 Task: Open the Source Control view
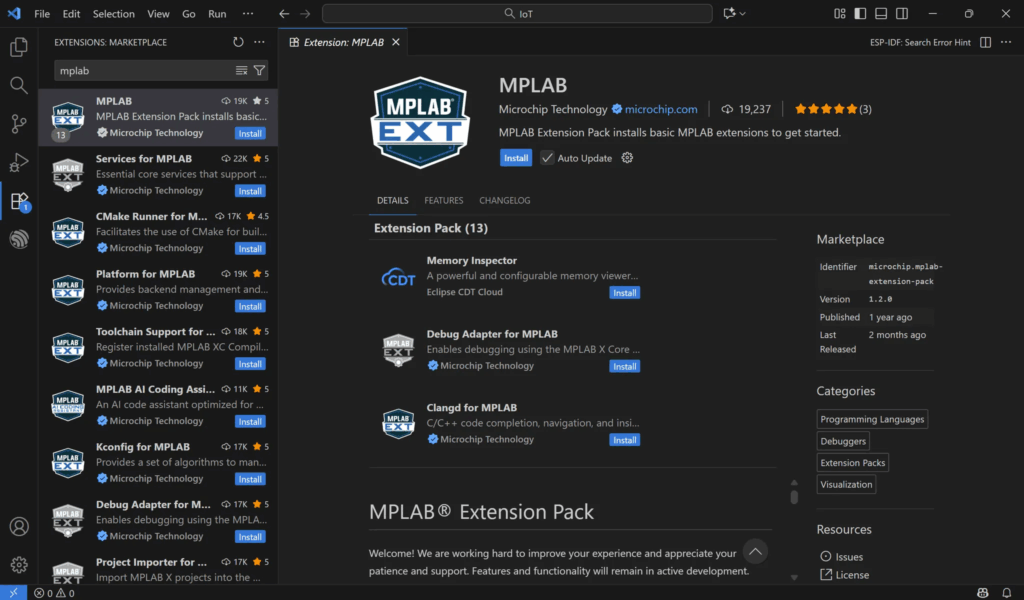pos(18,124)
